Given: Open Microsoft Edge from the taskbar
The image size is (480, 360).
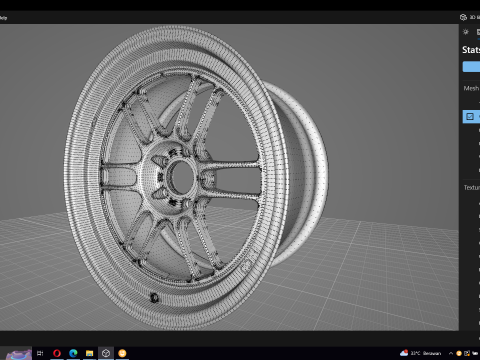Looking at the screenshot, I should [73, 353].
